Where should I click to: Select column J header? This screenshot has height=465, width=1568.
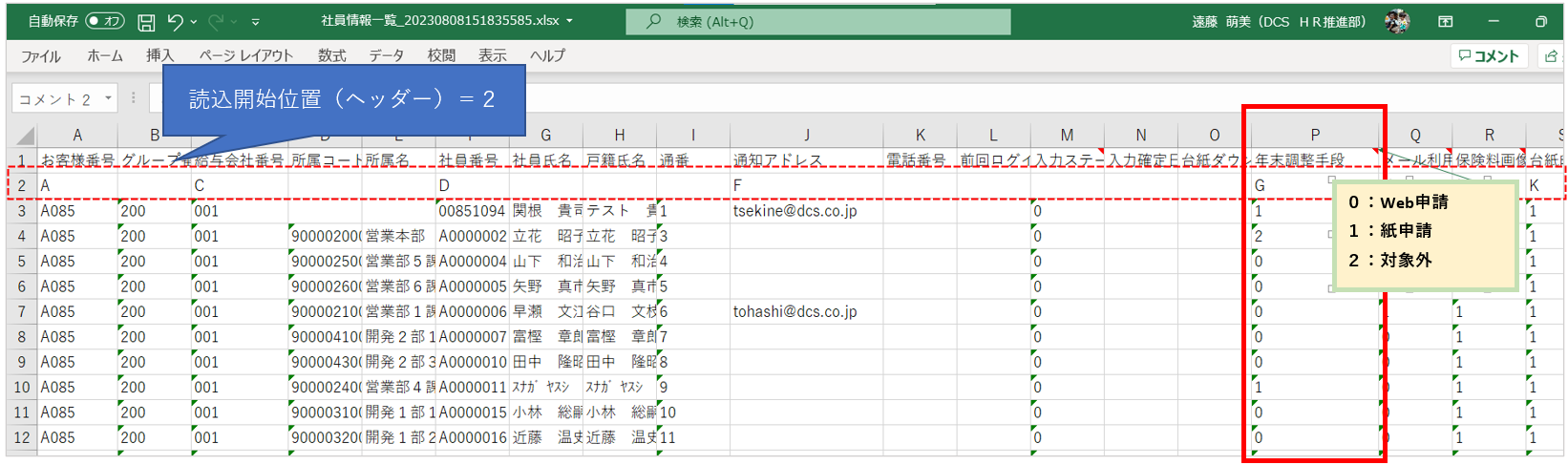(806, 136)
